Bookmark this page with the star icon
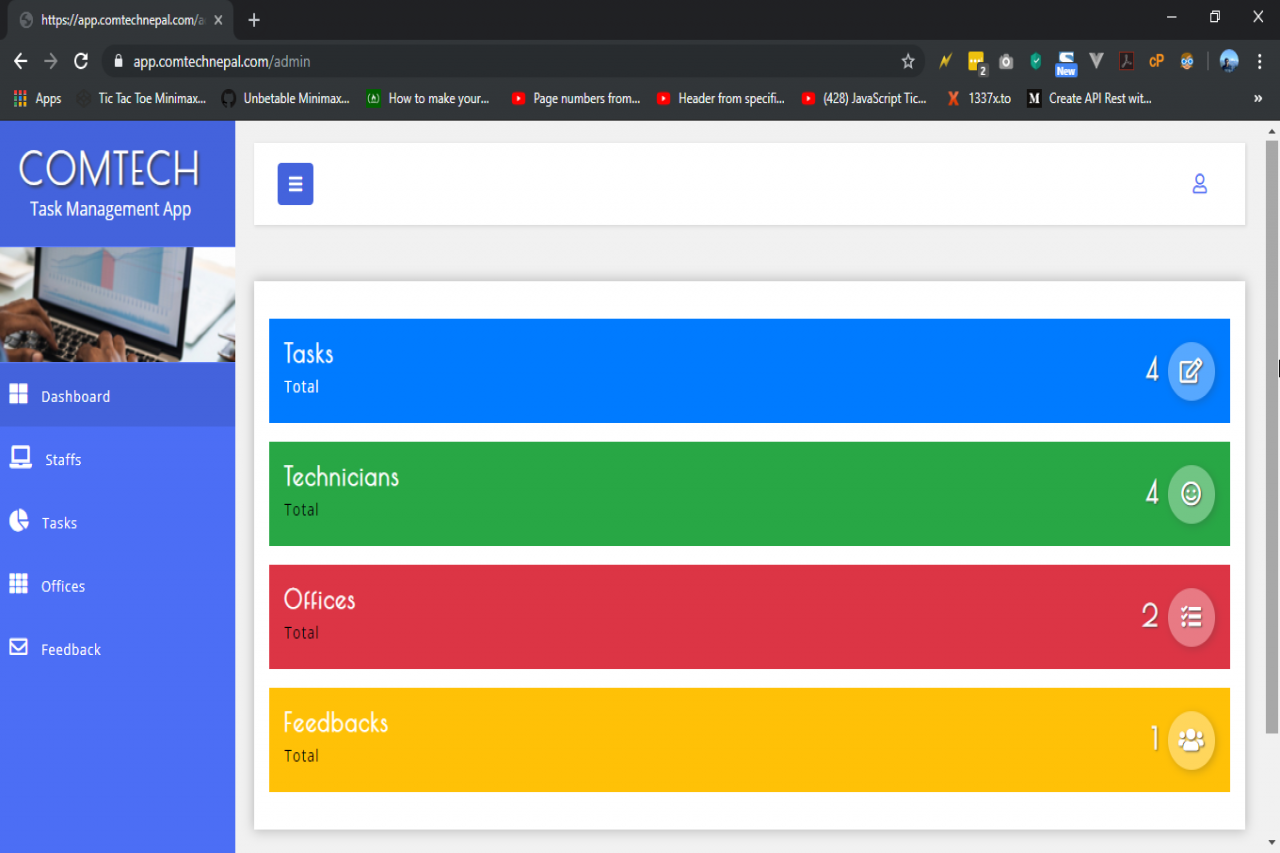The width and height of the screenshot is (1280, 853). pyautogui.click(x=908, y=62)
